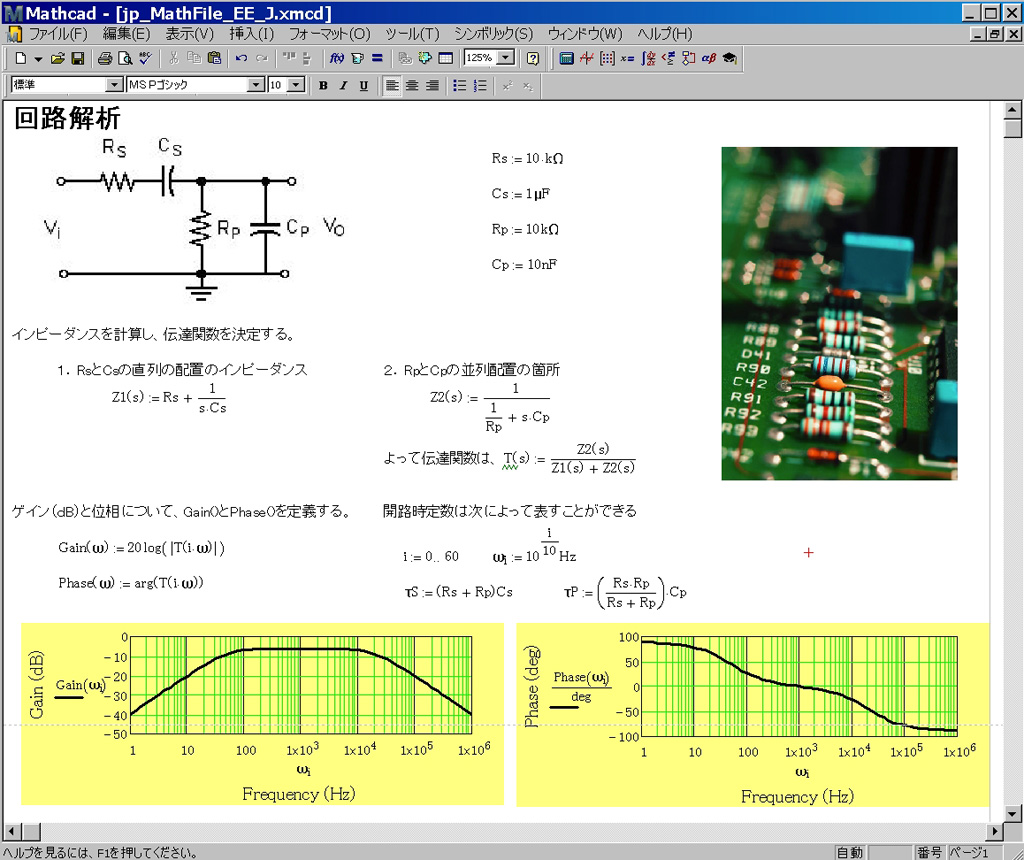The width and height of the screenshot is (1024, 860).
Task: Click the bulleted list button
Action: pyautogui.click(x=459, y=86)
